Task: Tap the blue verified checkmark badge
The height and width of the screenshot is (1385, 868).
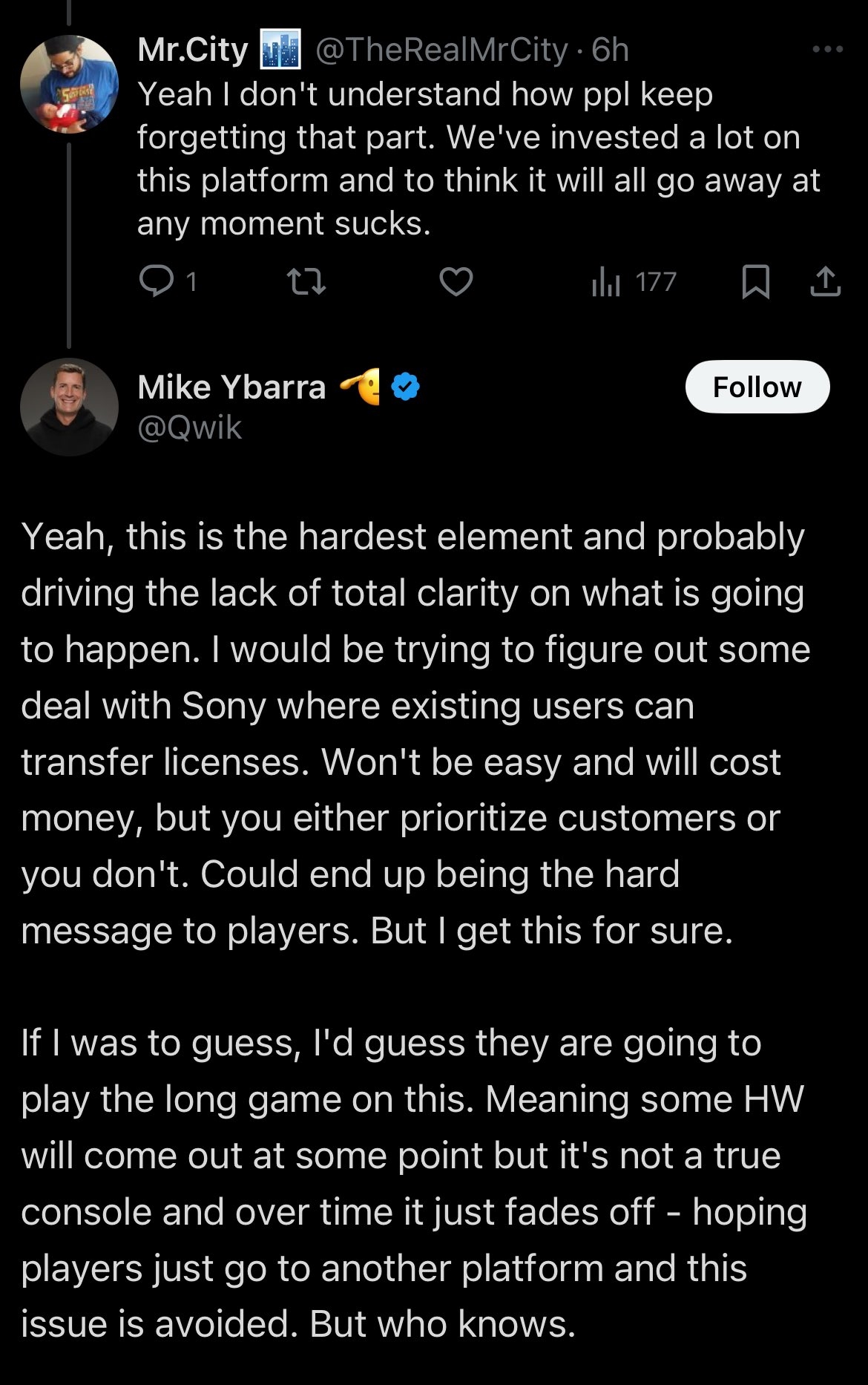Action: tap(405, 387)
